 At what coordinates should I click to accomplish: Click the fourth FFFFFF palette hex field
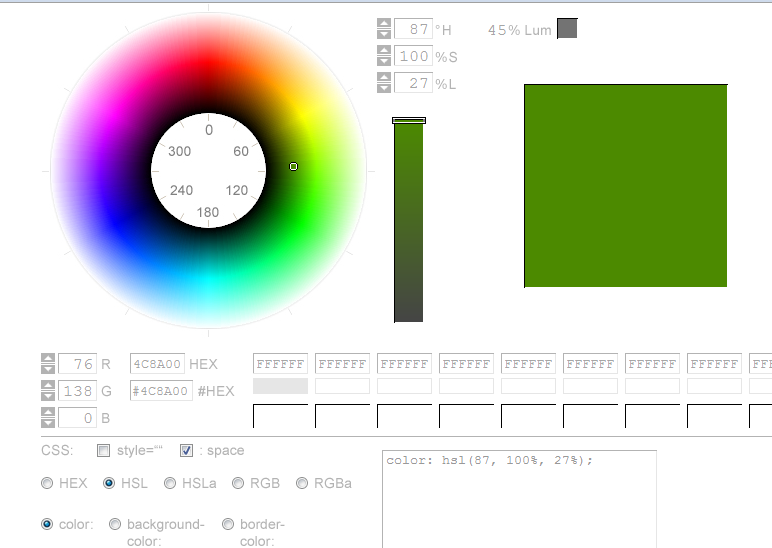[466, 364]
